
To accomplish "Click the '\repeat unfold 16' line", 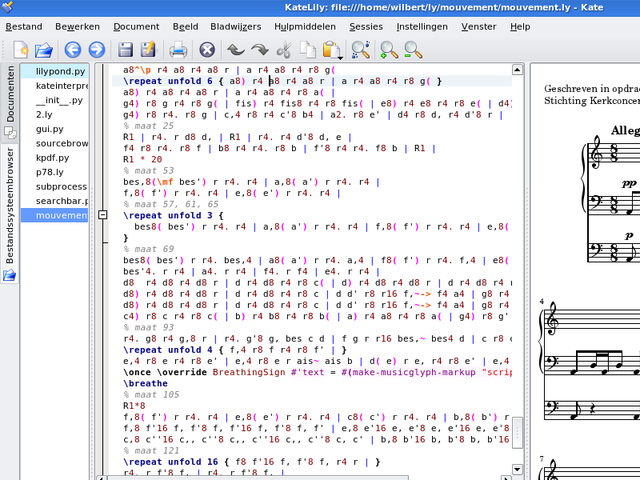I will [251, 462].
